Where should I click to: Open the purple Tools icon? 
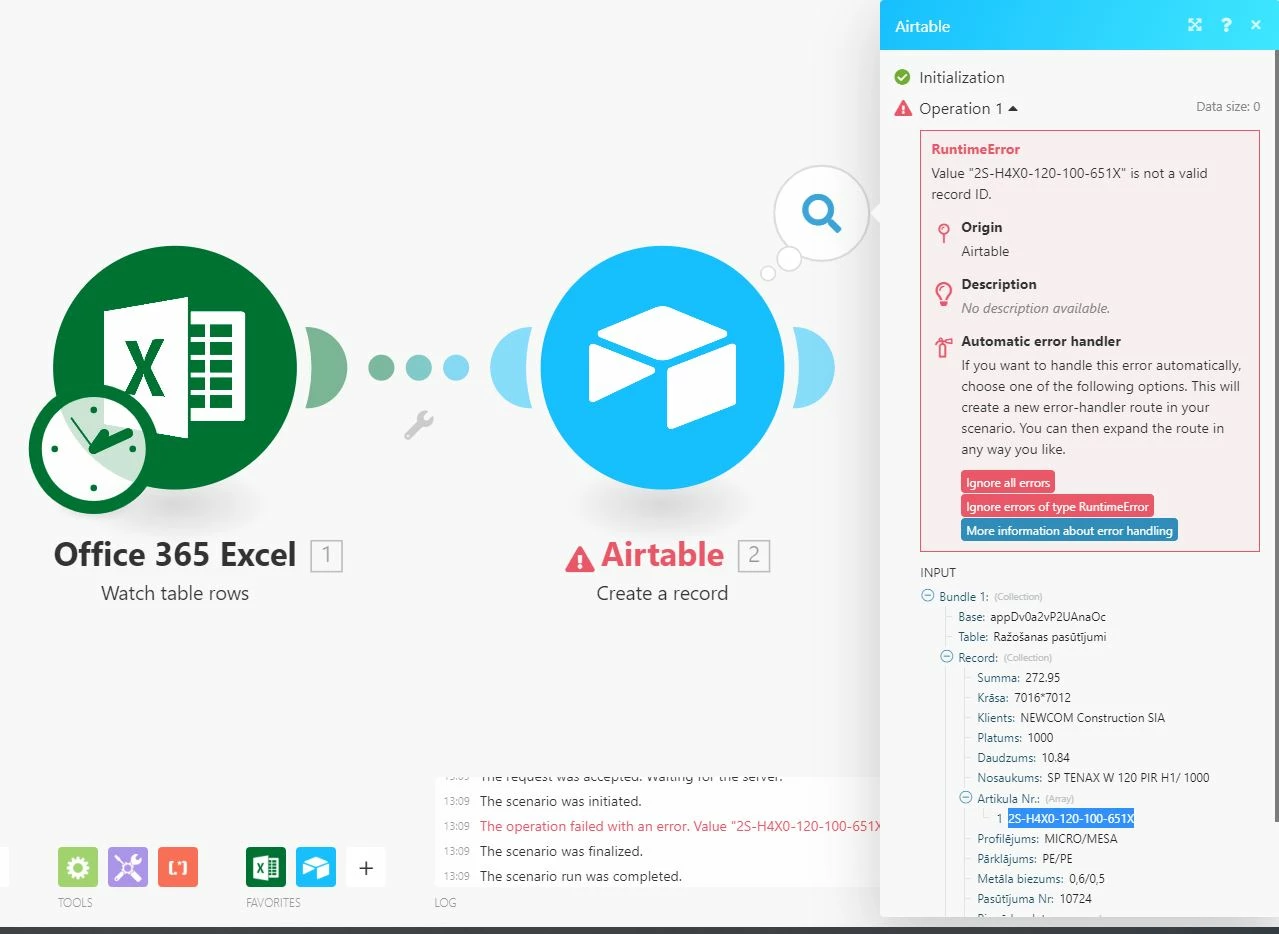click(x=128, y=867)
